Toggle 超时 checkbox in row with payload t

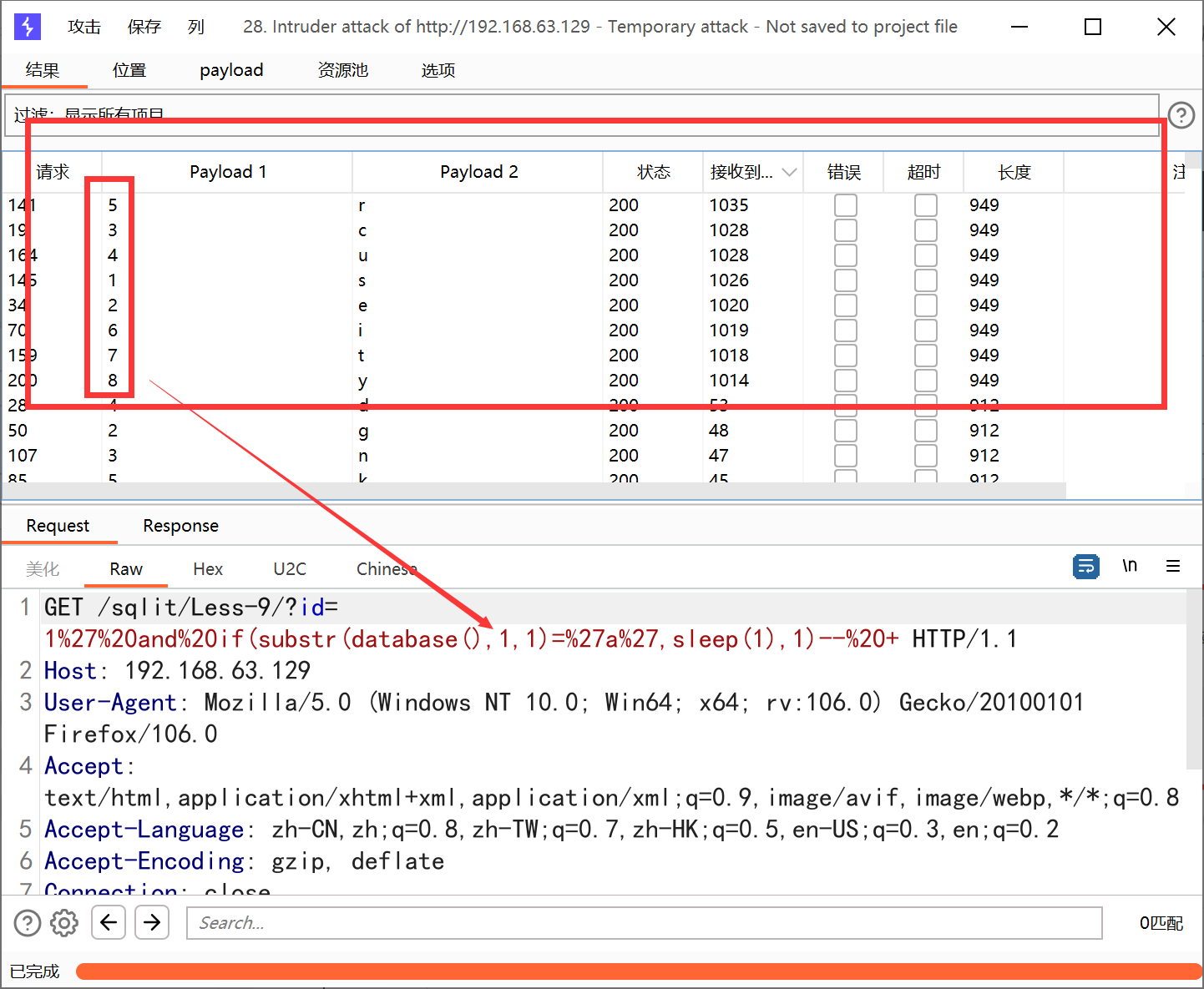pos(926,356)
